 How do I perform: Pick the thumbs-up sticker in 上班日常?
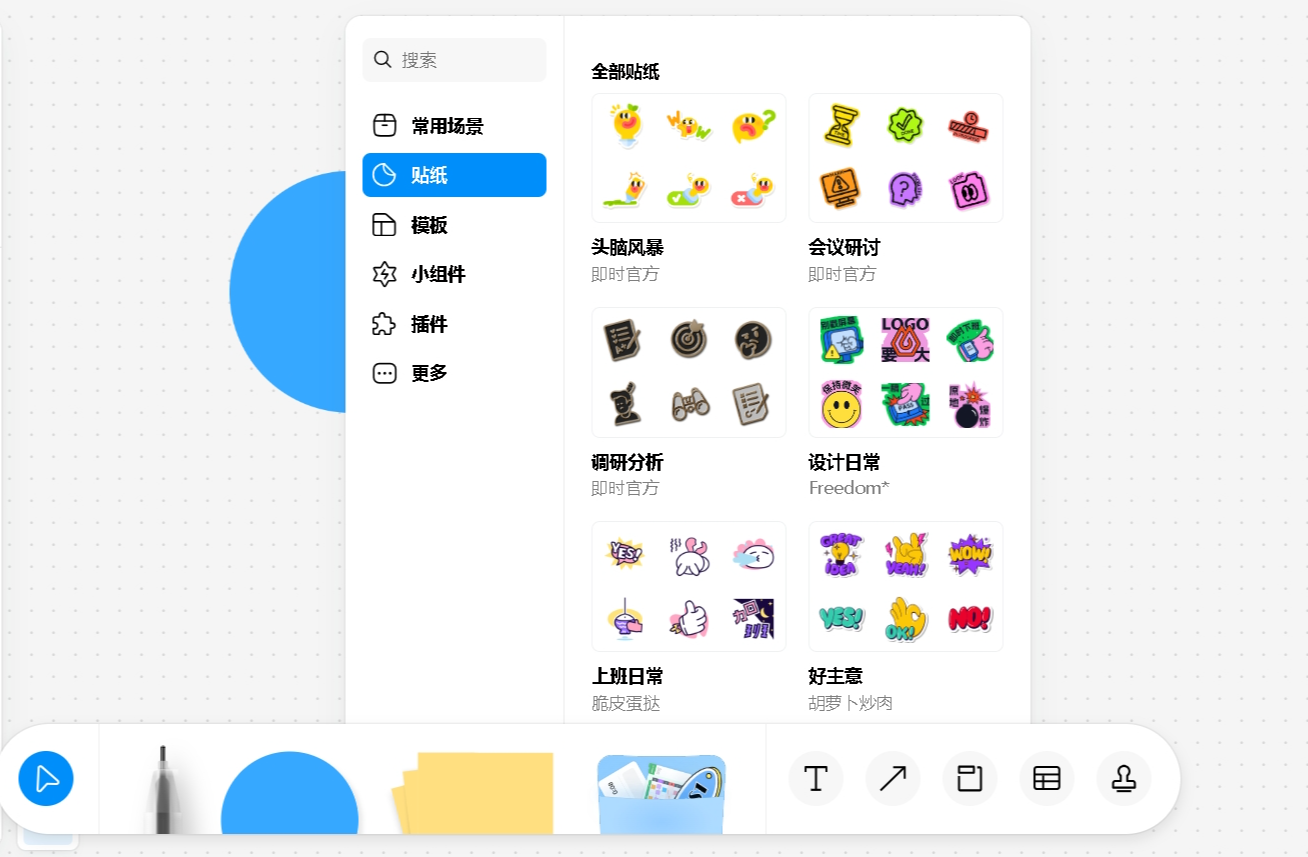[689, 618]
